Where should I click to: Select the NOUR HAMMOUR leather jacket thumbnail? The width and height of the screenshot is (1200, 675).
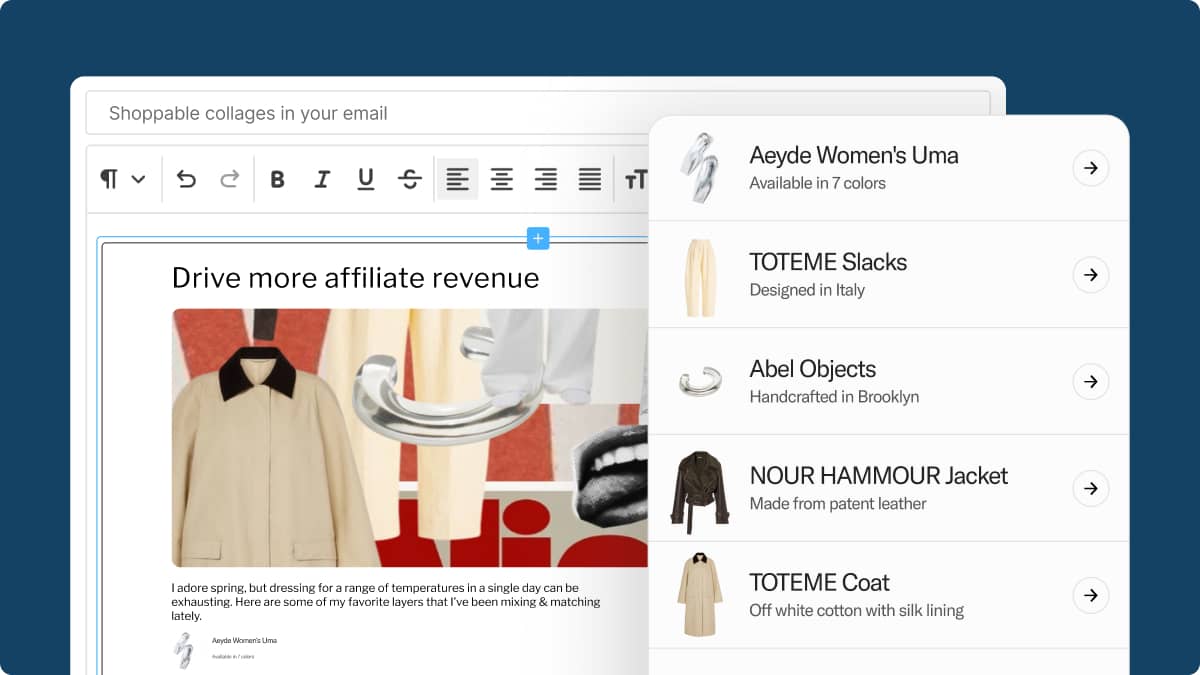[x=699, y=490]
